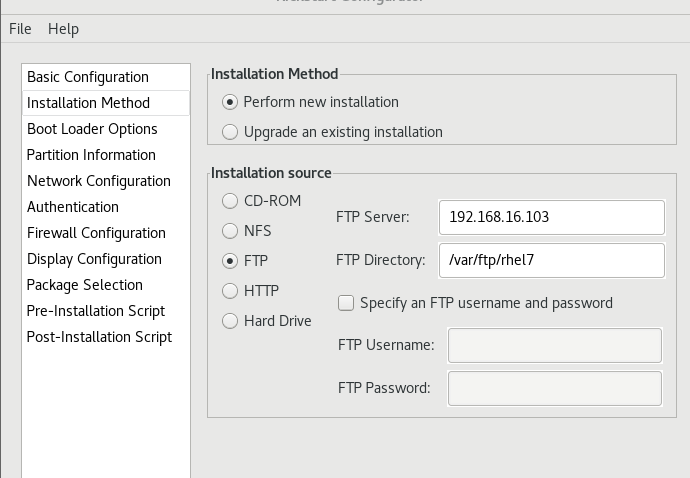Open Network Configuration section
This screenshot has width=690, height=478.
click(x=99, y=181)
